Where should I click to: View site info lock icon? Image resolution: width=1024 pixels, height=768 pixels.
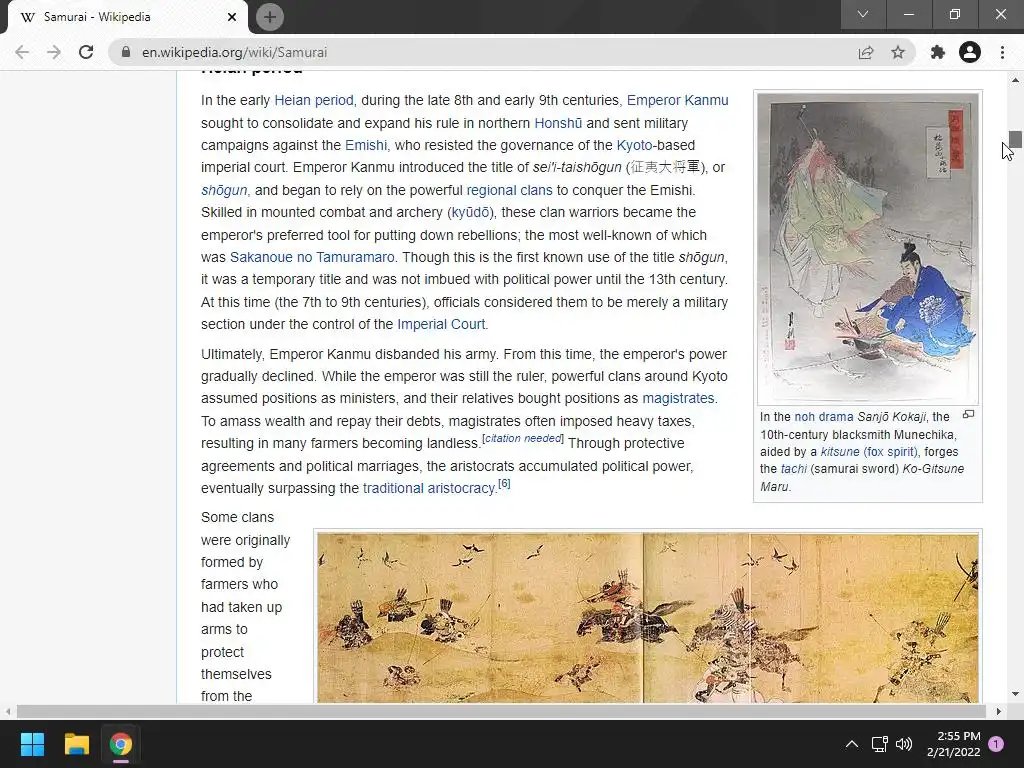coord(126,52)
